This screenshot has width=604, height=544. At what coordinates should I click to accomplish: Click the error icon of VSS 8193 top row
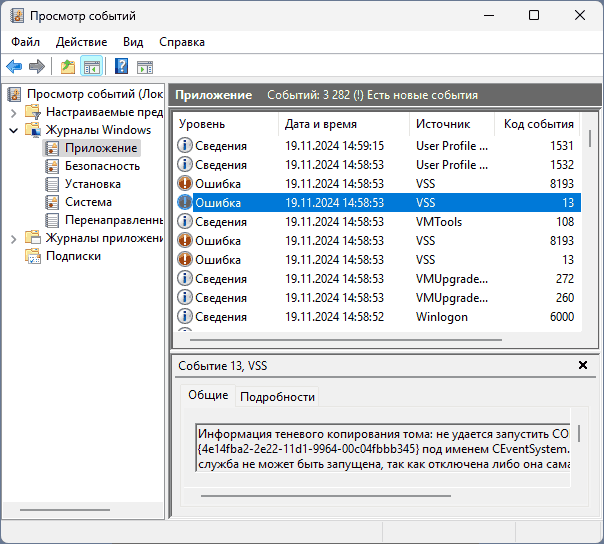tap(185, 183)
